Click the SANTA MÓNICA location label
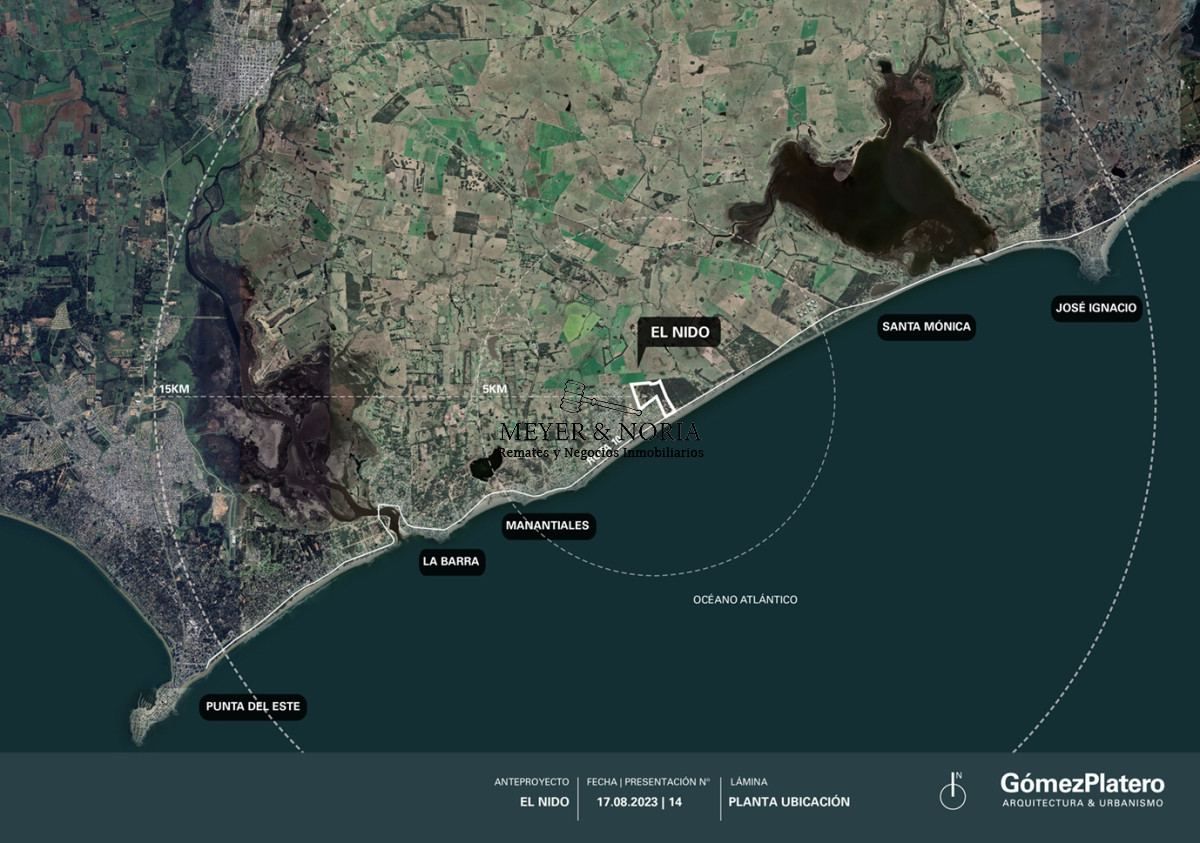This screenshot has height=843, width=1200. [x=926, y=326]
